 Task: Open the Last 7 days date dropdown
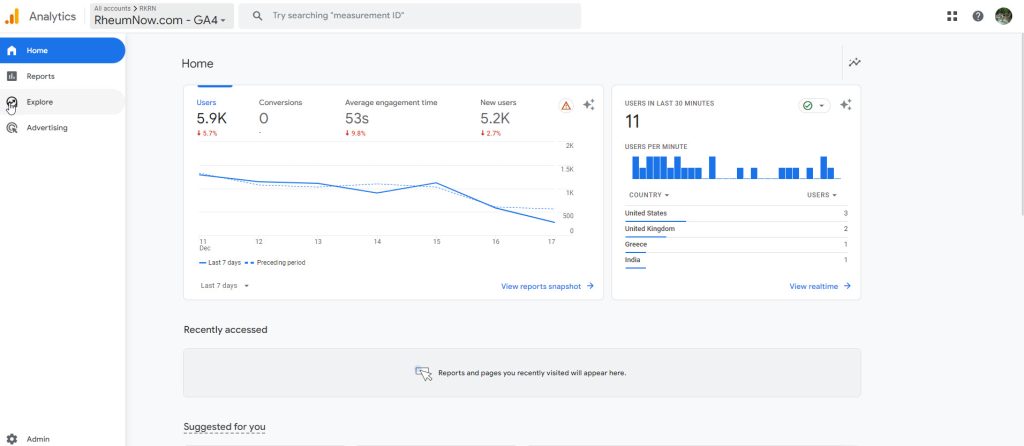click(225, 286)
